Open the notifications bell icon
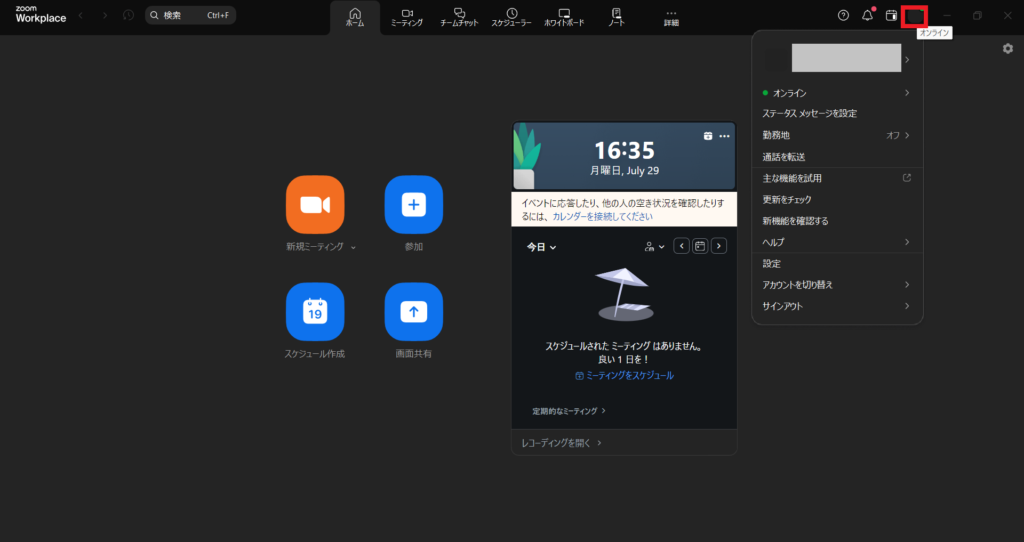This screenshot has height=542, width=1024. click(x=867, y=16)
